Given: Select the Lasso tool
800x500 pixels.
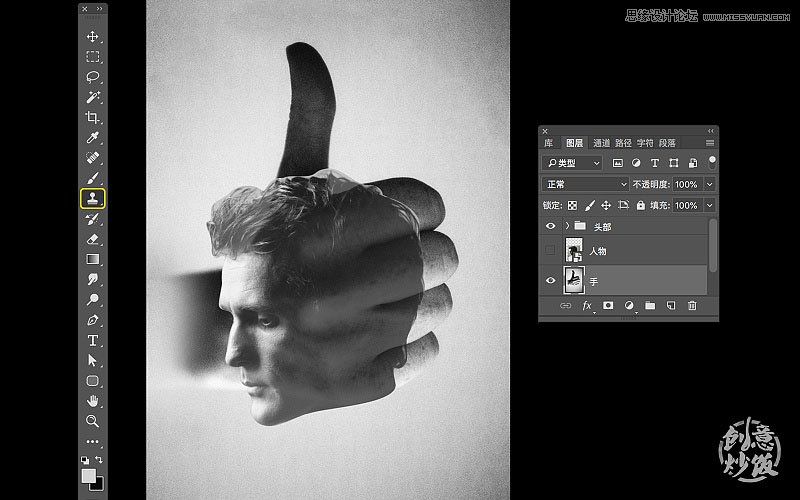Looking at the screenshot, I should coord(93,77).
